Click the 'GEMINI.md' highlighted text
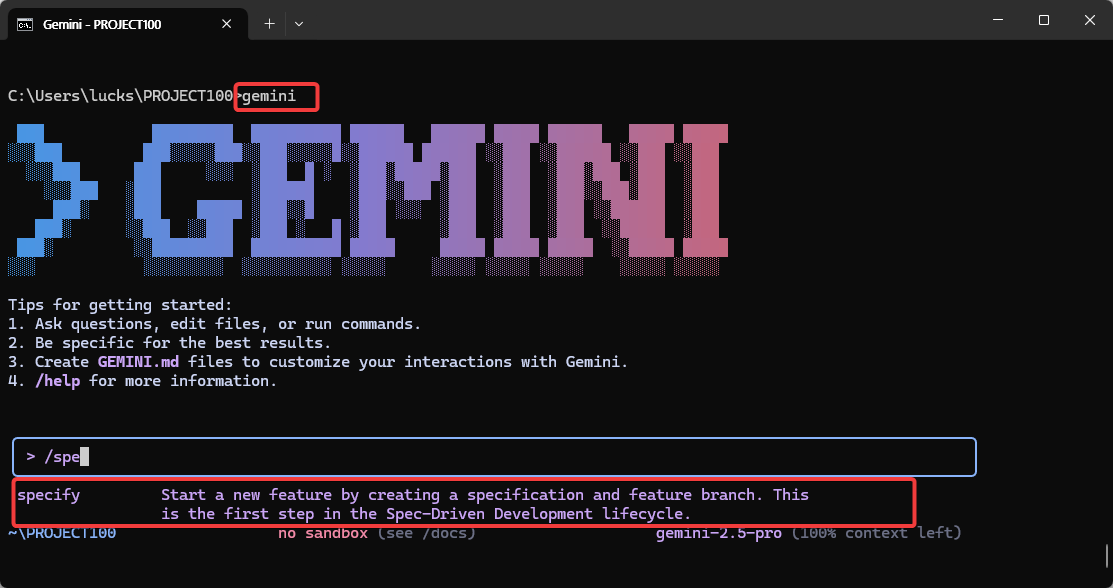Screen dimensions: 1113x588 coord(138,361)
